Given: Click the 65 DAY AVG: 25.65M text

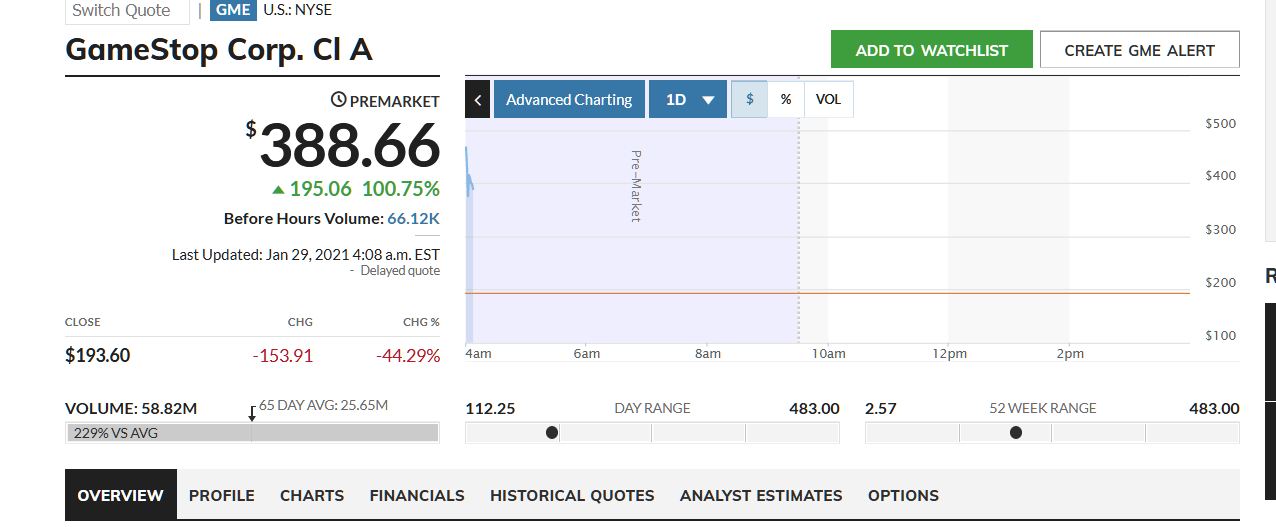Looking at the screenshot, I should tap(323, 405).
